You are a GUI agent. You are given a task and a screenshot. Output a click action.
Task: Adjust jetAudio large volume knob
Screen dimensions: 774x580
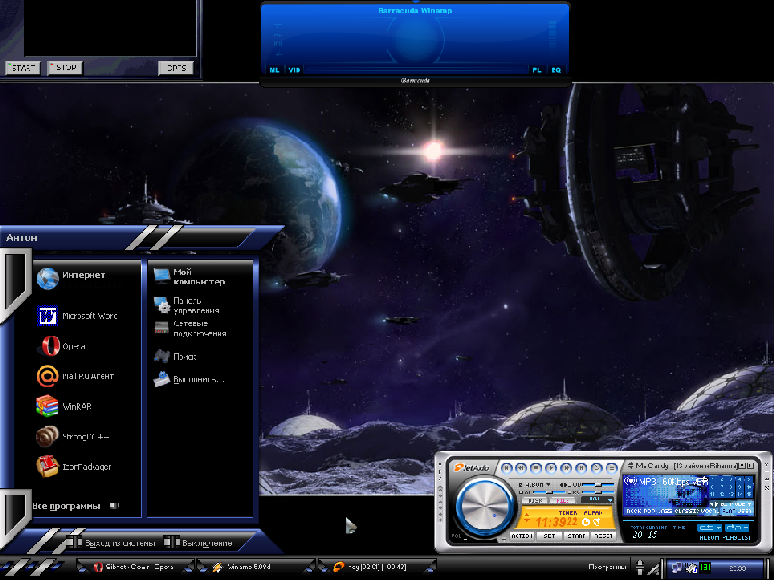[485, 506]
